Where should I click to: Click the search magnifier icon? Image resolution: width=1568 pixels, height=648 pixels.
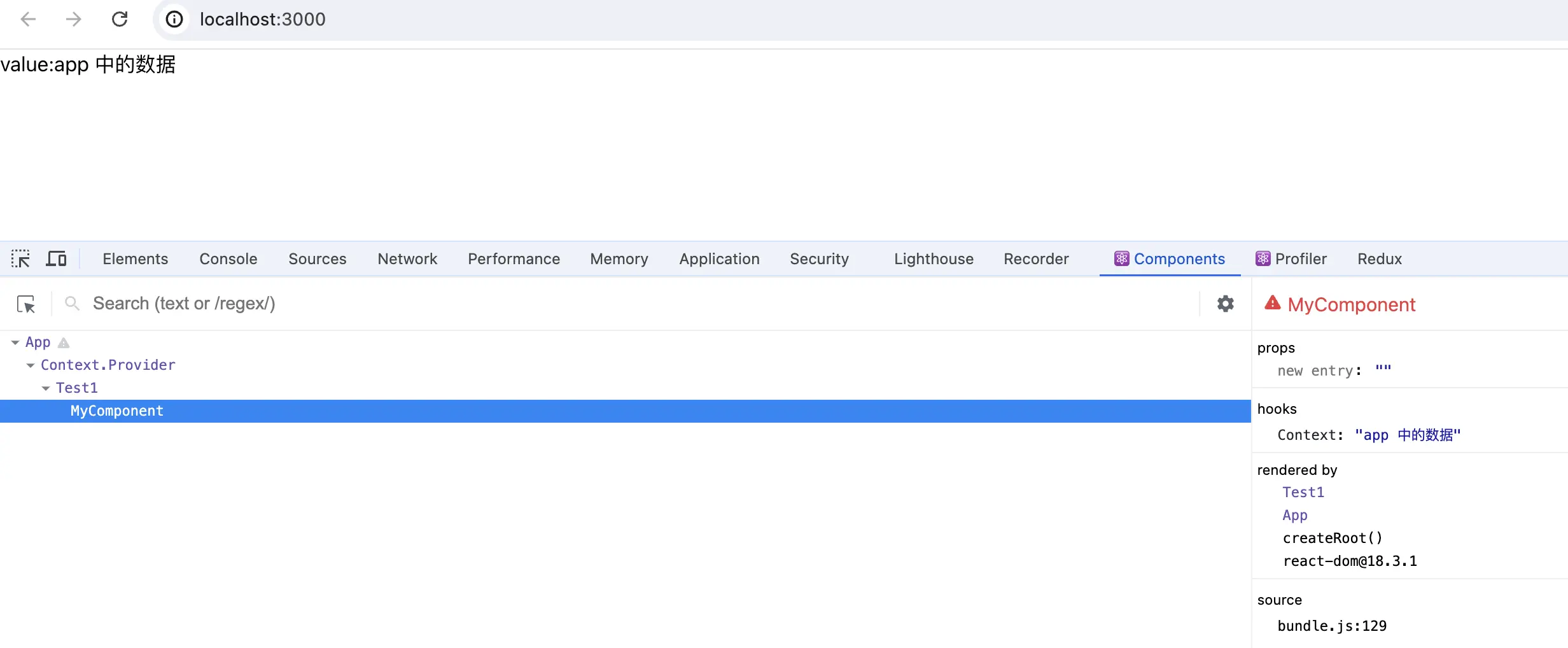pos(73,304)
